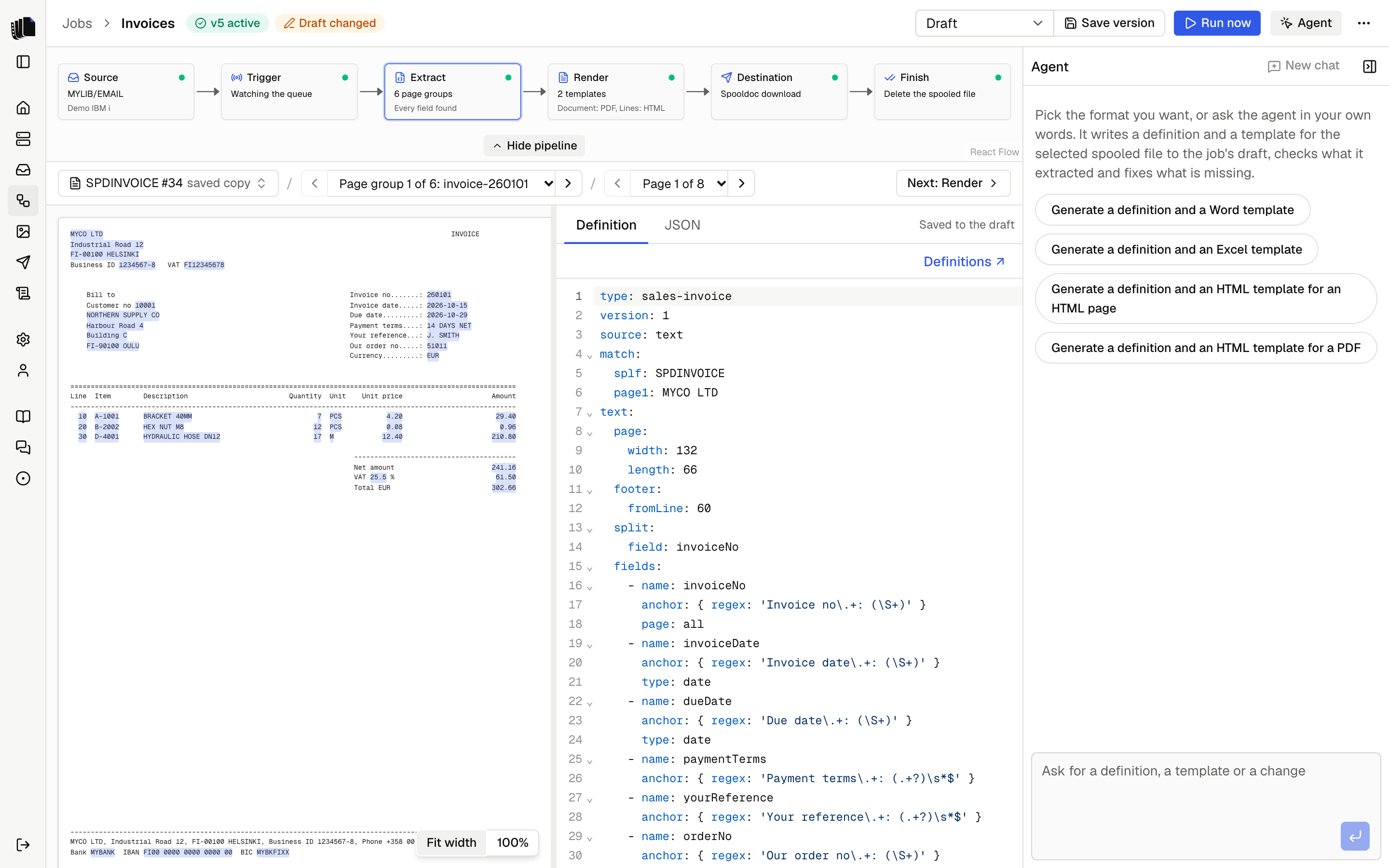Click Next: Render button
1389x868 pixels.
[x=953, y=183]
